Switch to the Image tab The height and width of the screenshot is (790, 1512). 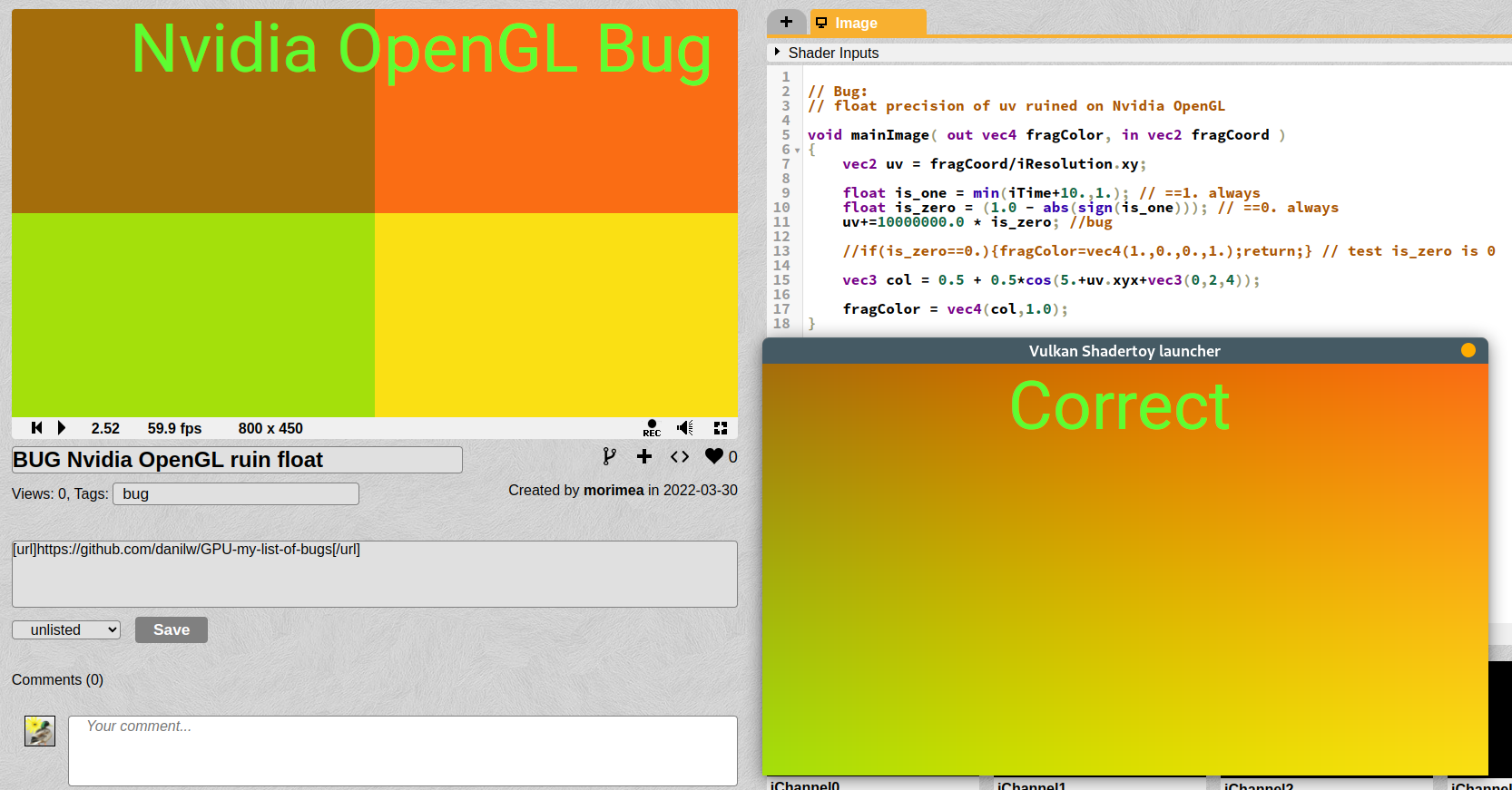click(x=868, y=23)
